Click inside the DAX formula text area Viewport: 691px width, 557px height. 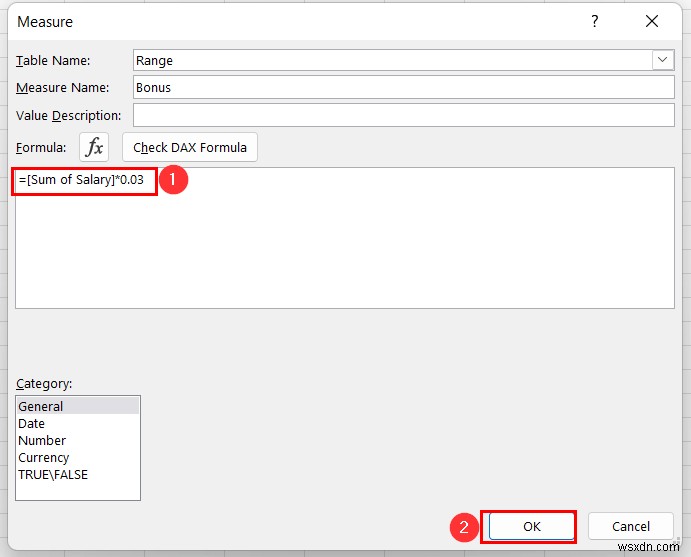coord(345,238)
